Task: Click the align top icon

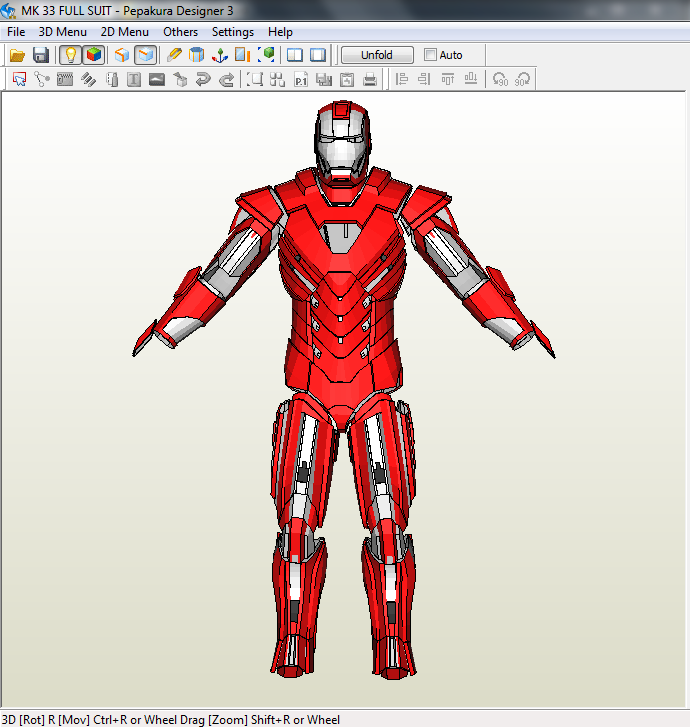Action: [448, 79]
